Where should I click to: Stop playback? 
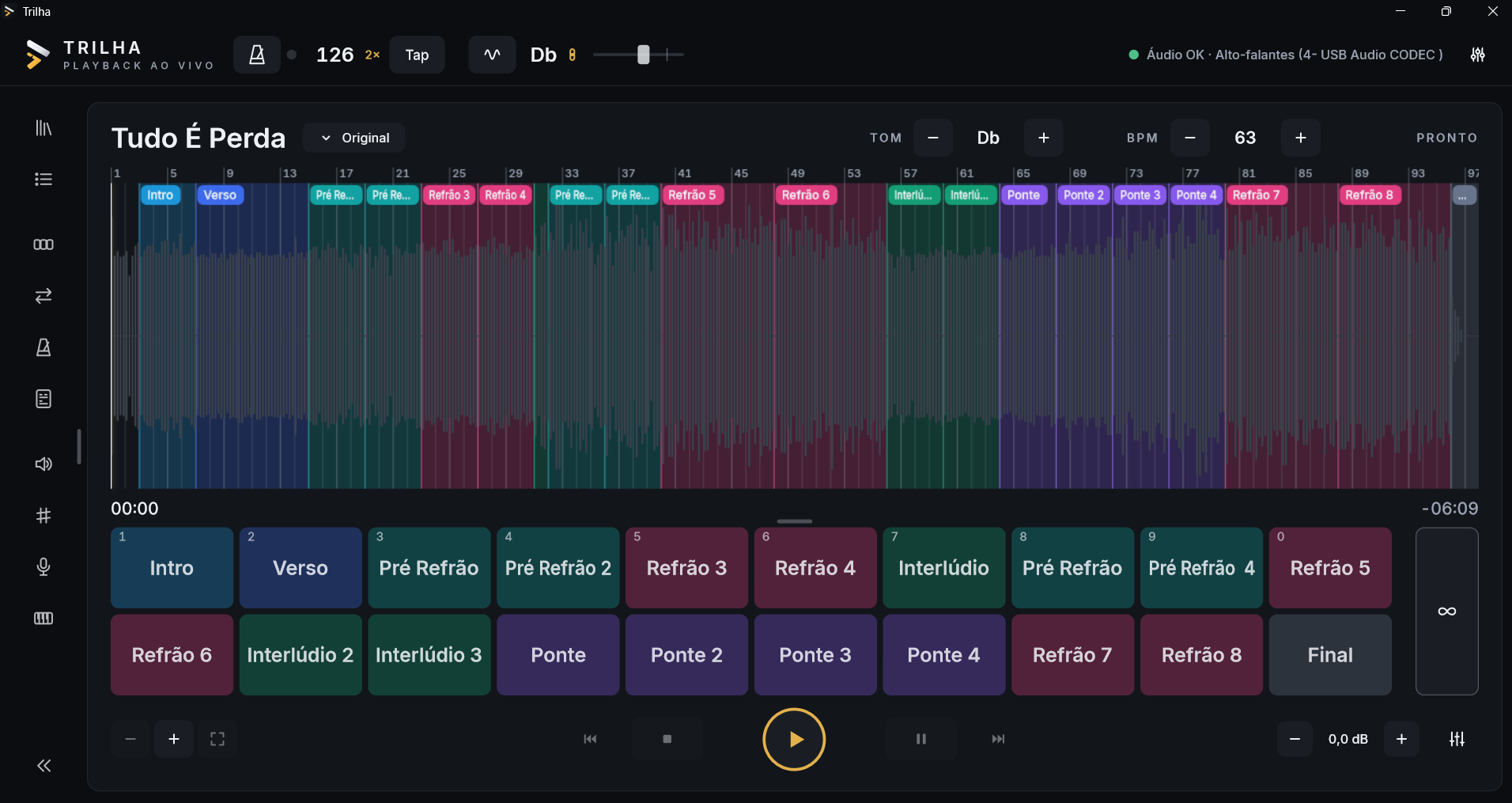tap(667, 739)
